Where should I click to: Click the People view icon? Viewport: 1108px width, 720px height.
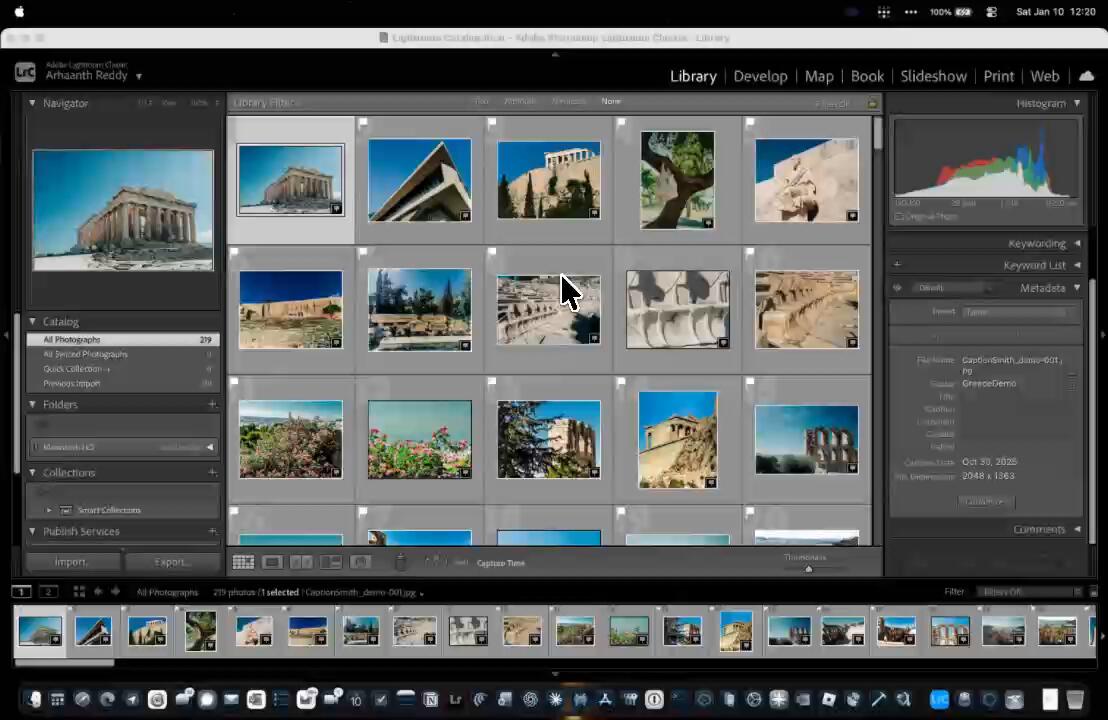[x=361, y=563]
